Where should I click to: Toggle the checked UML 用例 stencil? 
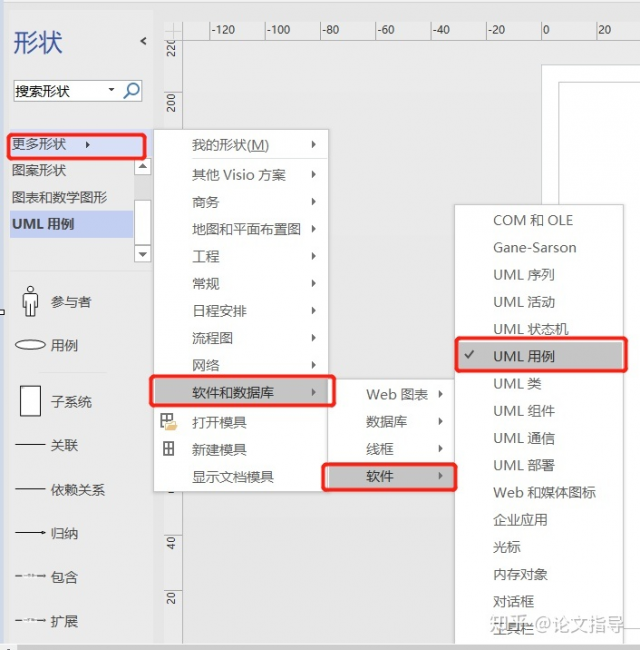point(540,356)
